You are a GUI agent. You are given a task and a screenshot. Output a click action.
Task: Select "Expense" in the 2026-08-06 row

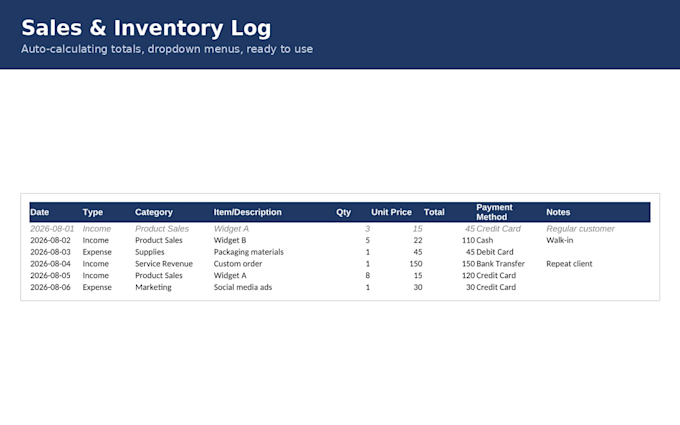97,287
